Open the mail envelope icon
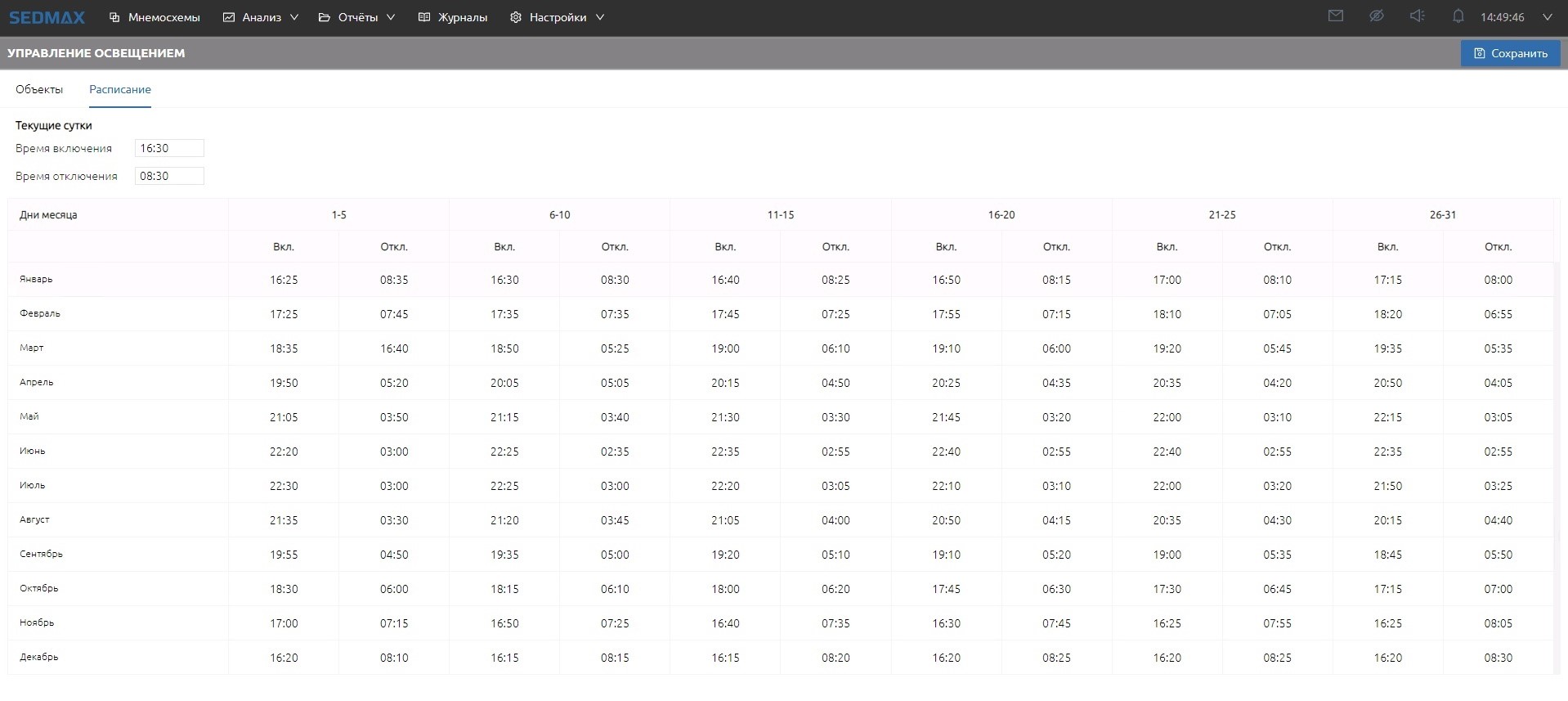Image resolution: width=1568 pixels, height=701 pixels. 1335,16
